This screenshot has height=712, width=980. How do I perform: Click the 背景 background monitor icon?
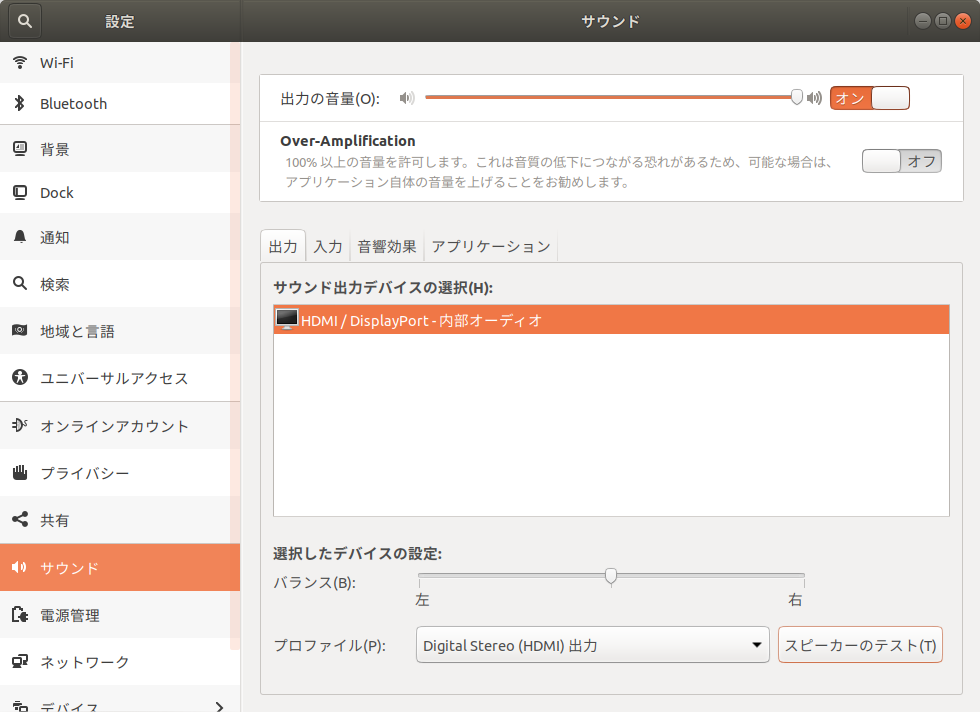pos(20,149)
